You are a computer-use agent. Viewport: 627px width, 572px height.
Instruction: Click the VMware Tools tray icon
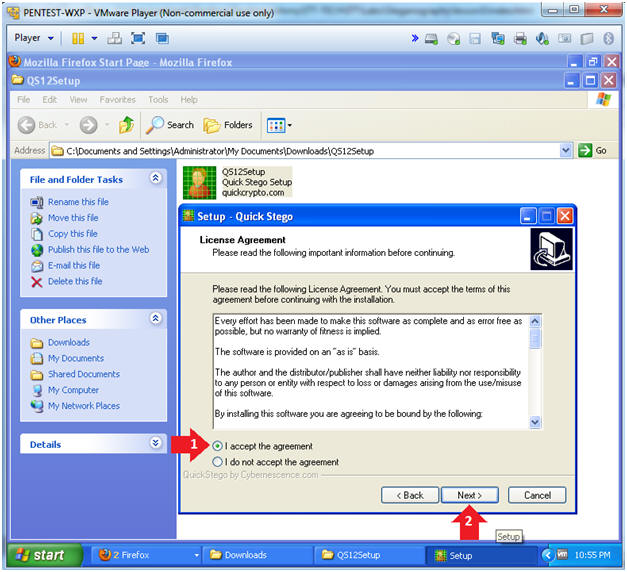[x=562, y=554]
